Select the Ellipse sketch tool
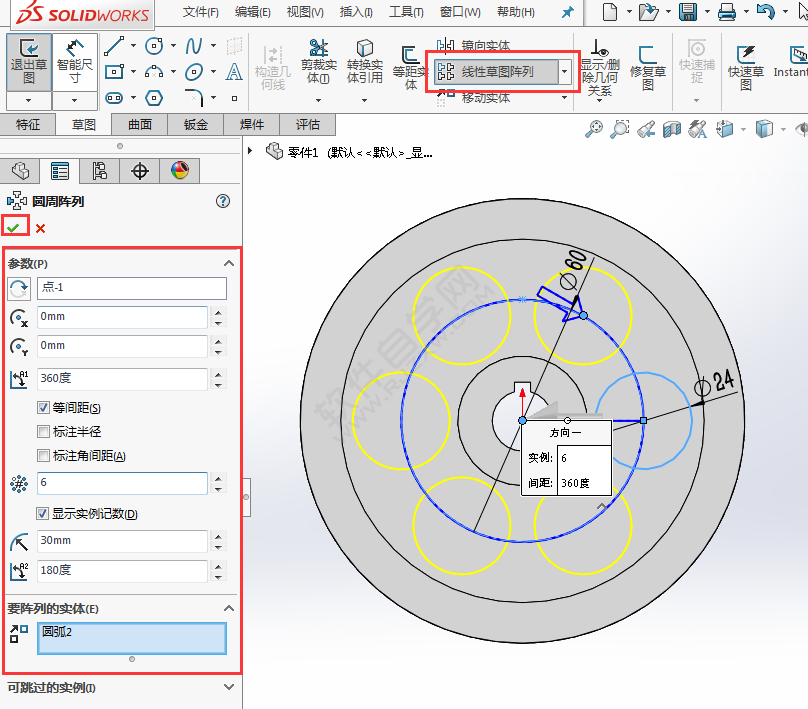The image size is (808, 709). pos(194,72)
